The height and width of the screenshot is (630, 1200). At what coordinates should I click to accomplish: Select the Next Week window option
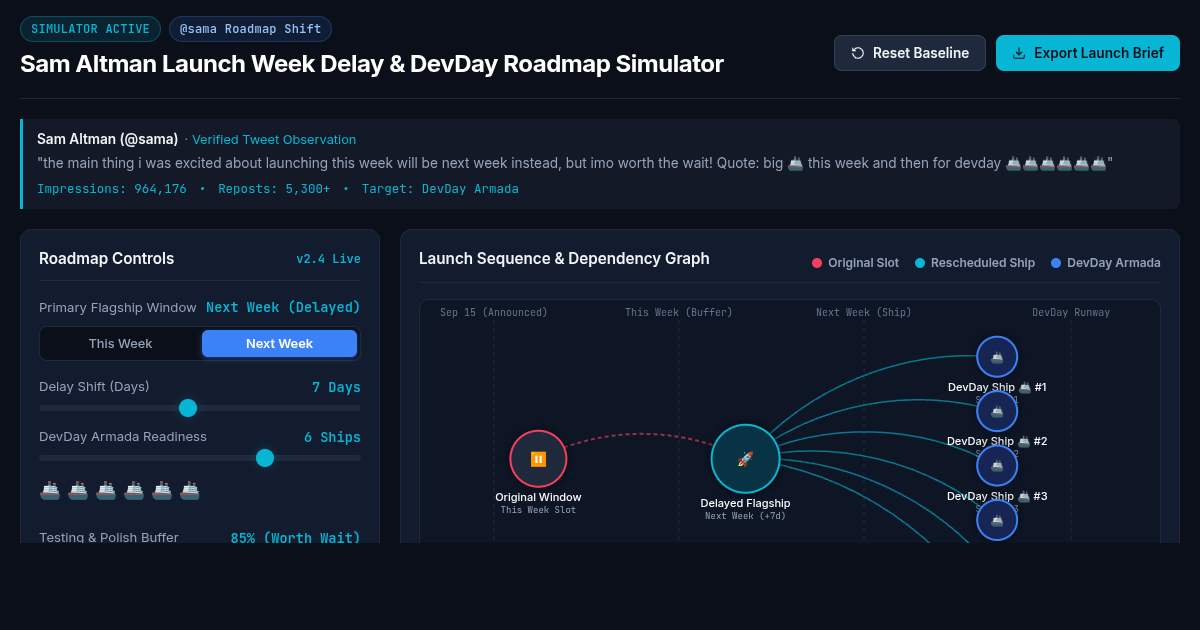pyautogui.click(x=279, y=344)
